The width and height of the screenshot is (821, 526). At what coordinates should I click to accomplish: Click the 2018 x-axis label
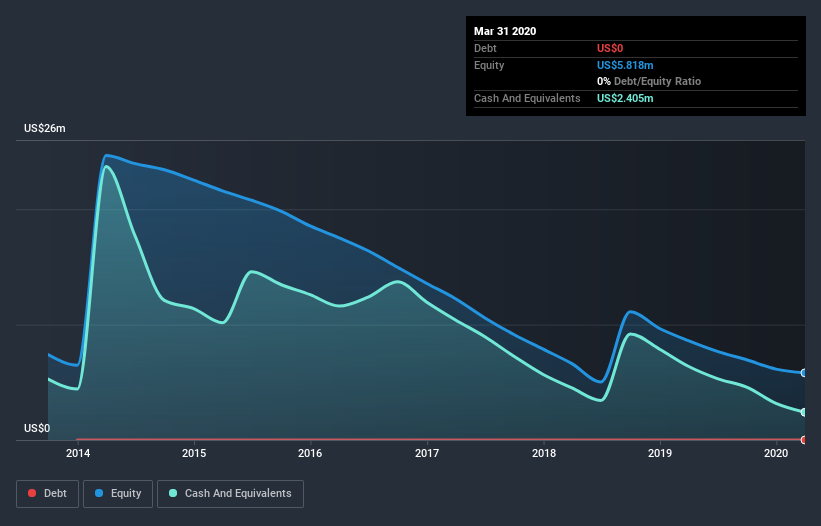544,453
